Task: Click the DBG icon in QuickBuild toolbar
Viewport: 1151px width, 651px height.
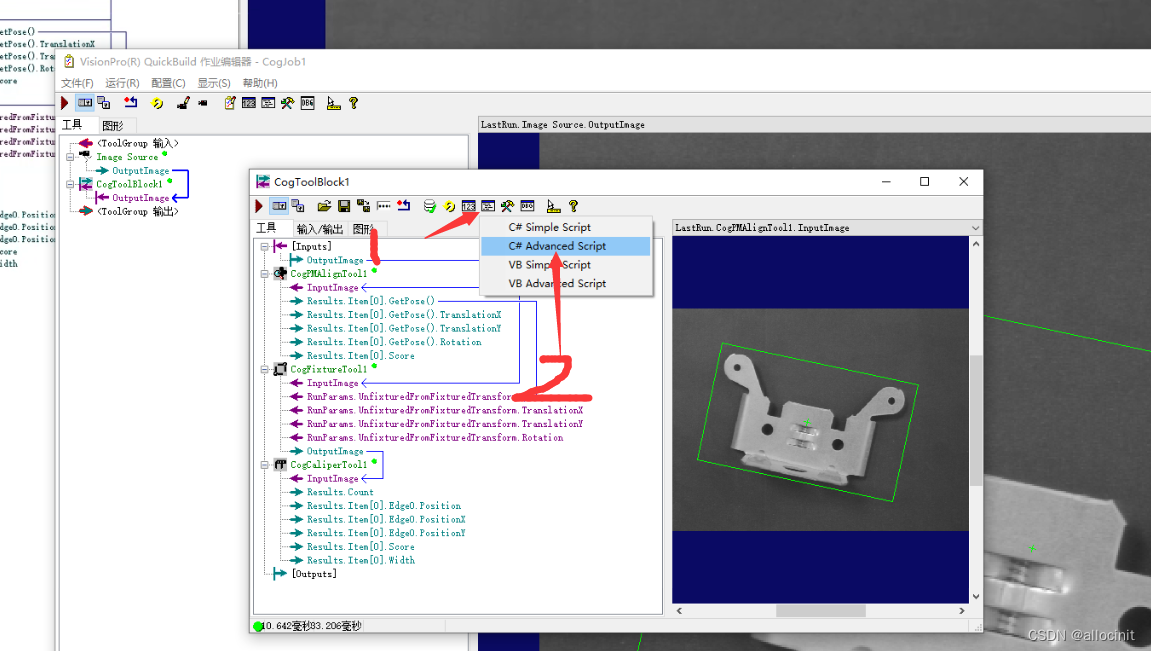Action: click(x=308, y=103)
